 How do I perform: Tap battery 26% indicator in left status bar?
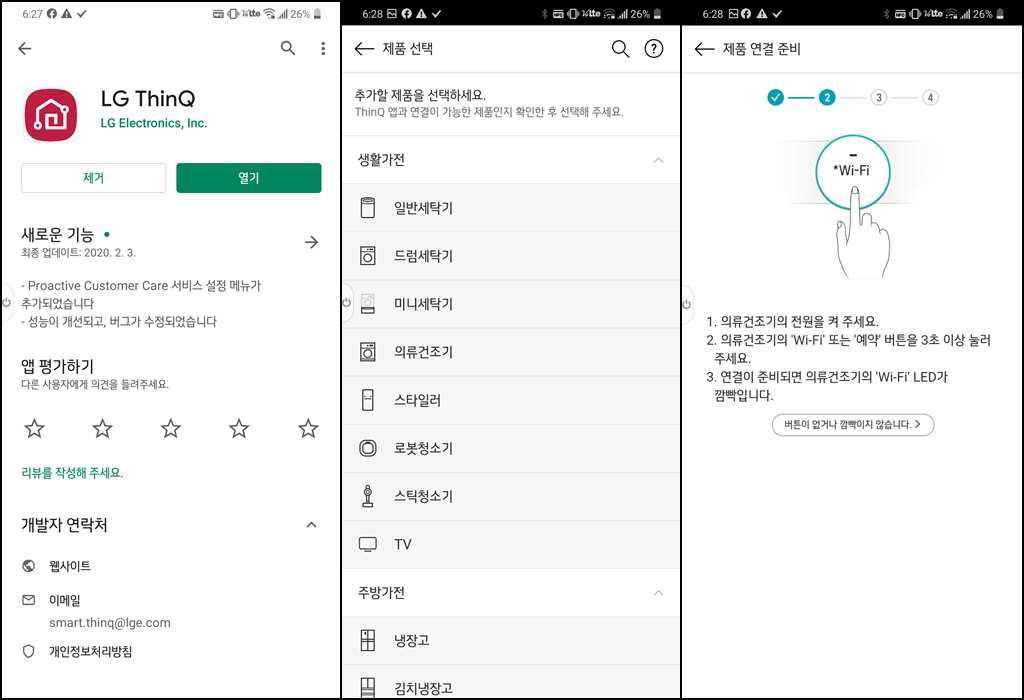pyautogui.click(x=306, y=14)
